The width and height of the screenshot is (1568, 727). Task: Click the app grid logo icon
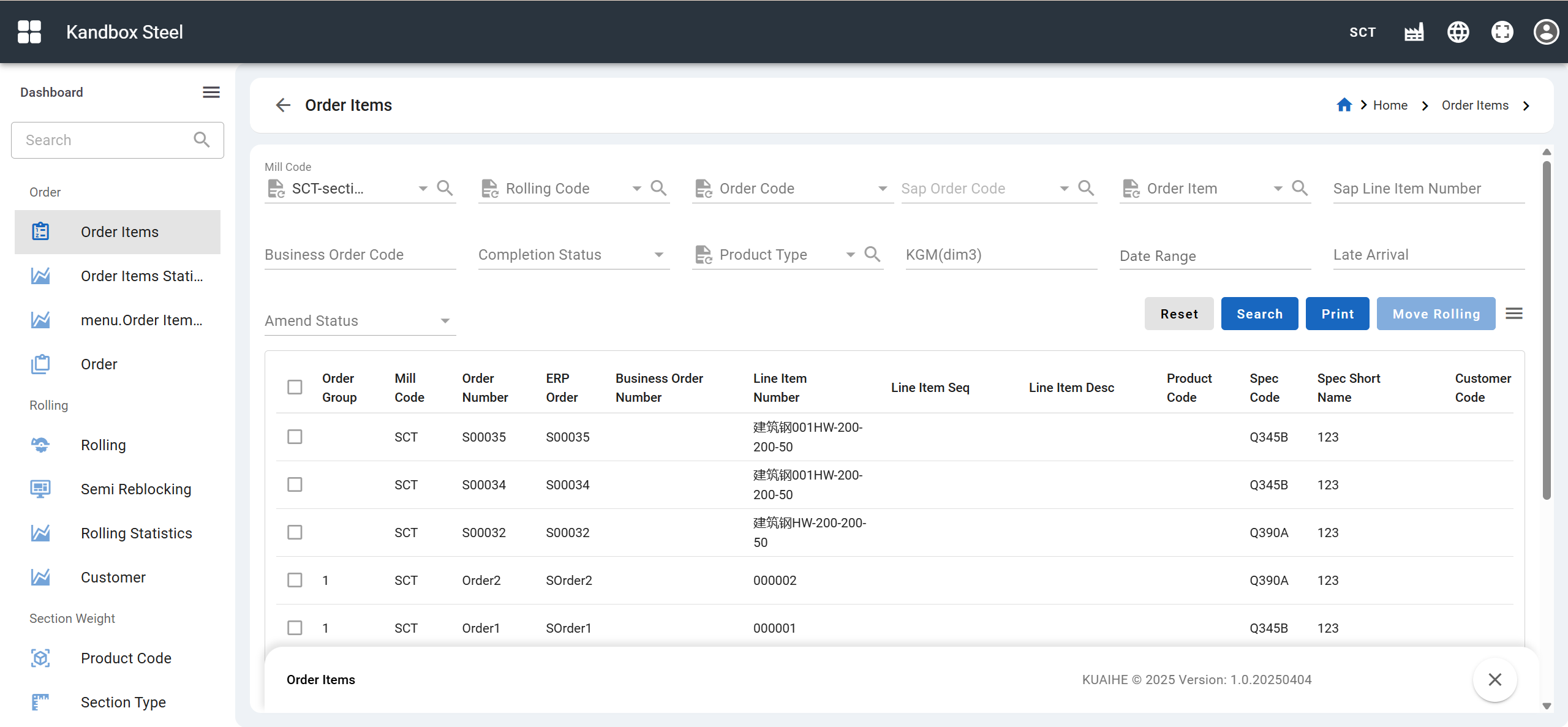pyautogui.click(x=29, y=32)
